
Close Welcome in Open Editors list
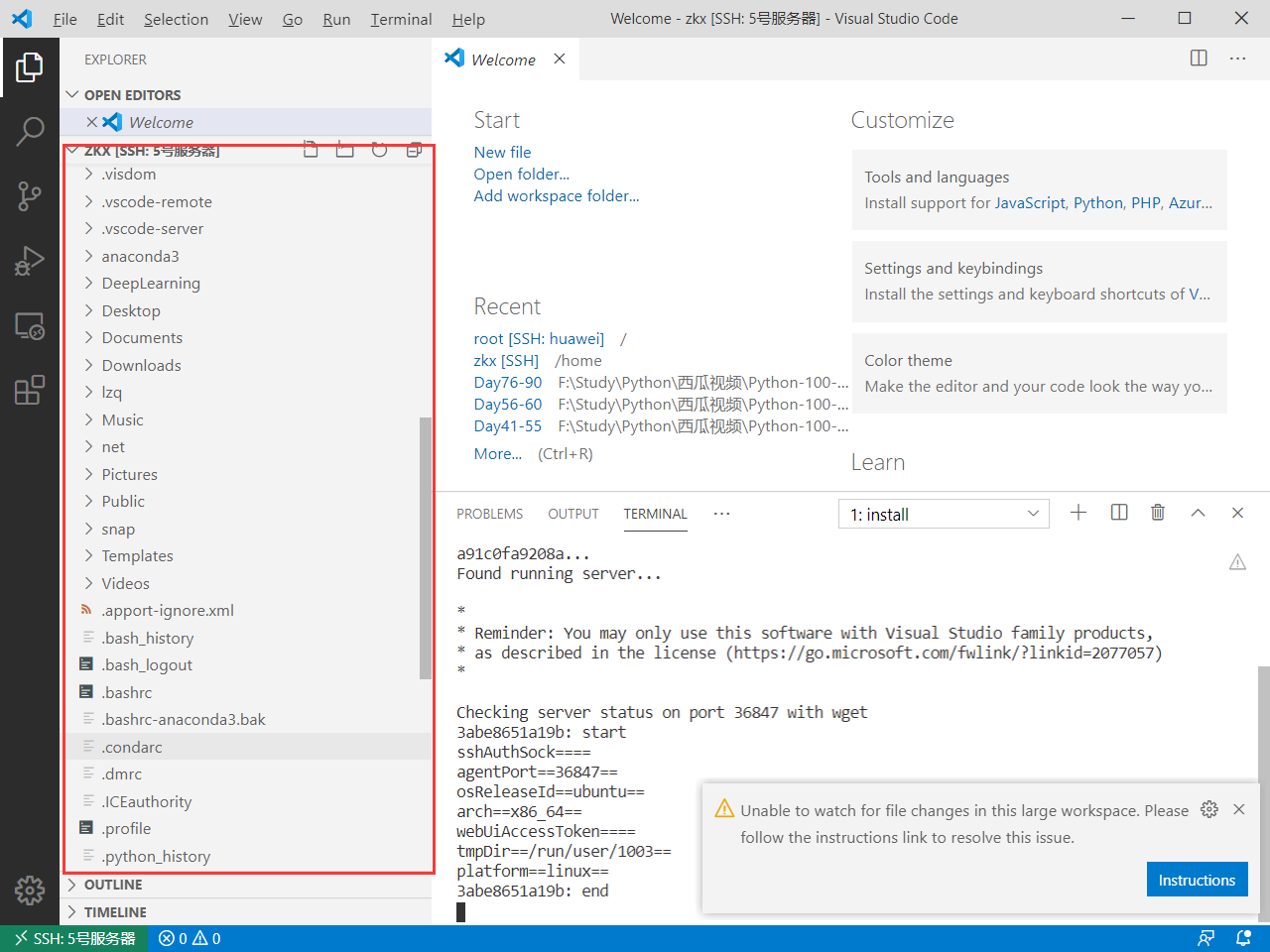(91, 122)
